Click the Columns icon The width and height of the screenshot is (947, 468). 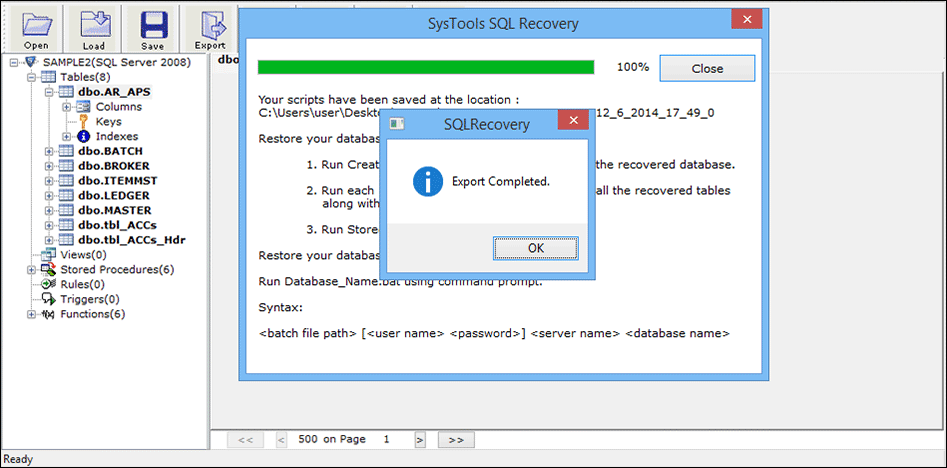click(x=83, y=107)
